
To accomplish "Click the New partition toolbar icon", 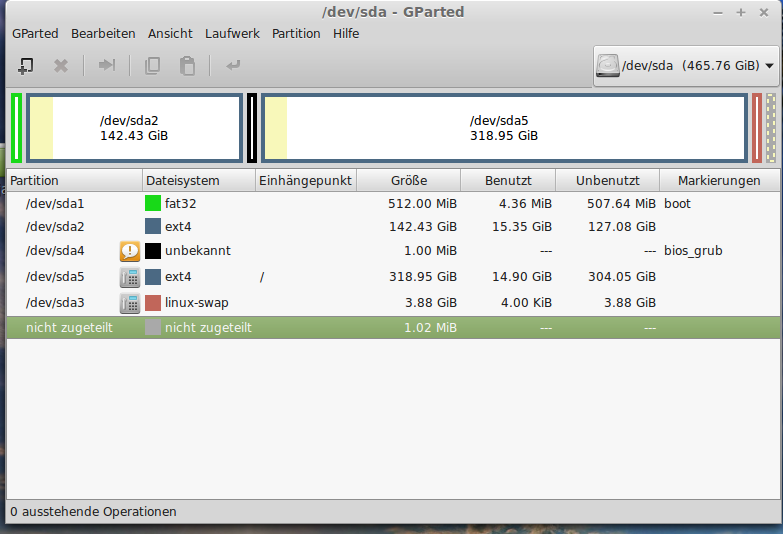I will click(25, 65).
